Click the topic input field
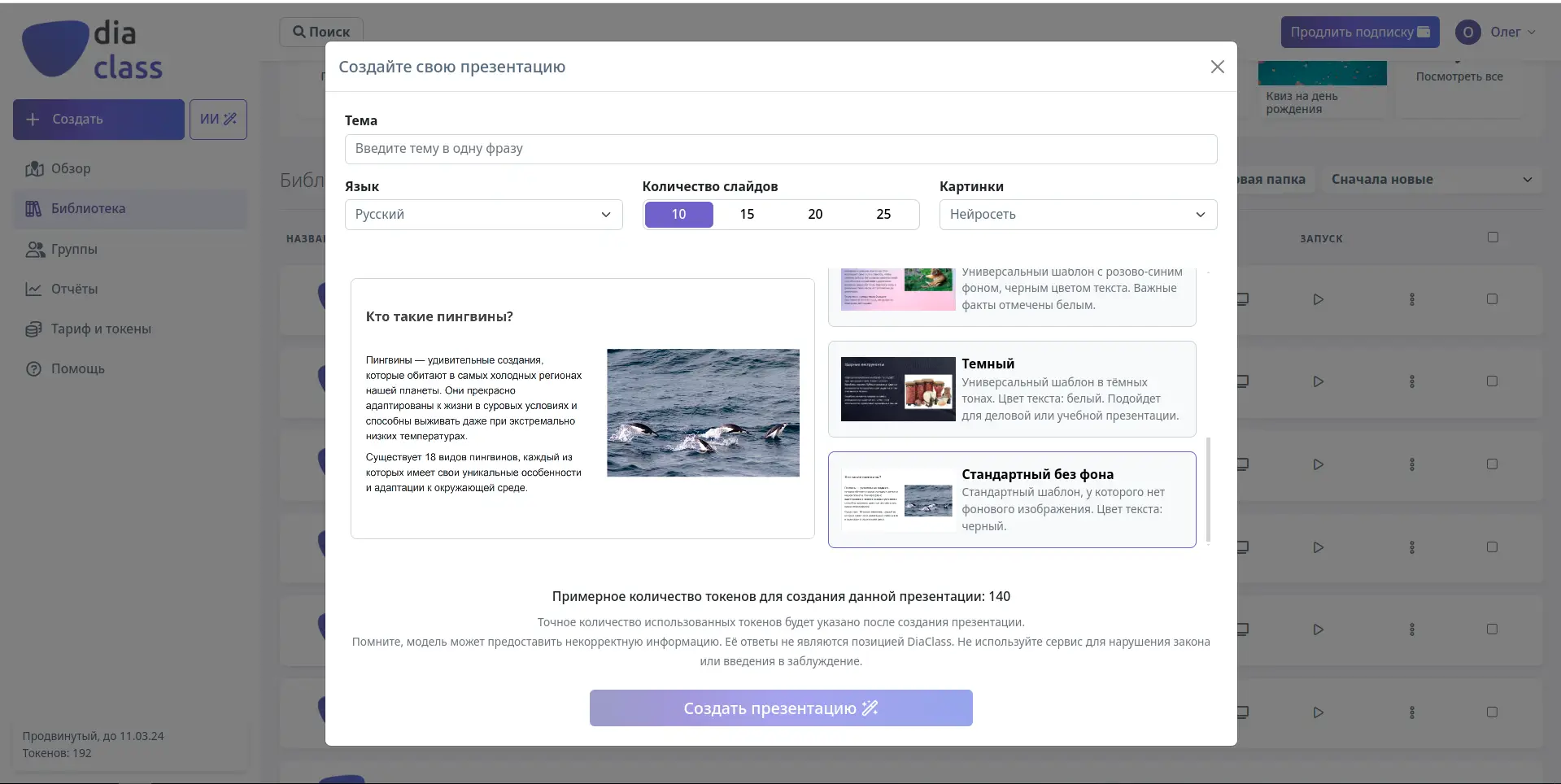Screen dimensions: 1561x784 [x=781, y=149]
